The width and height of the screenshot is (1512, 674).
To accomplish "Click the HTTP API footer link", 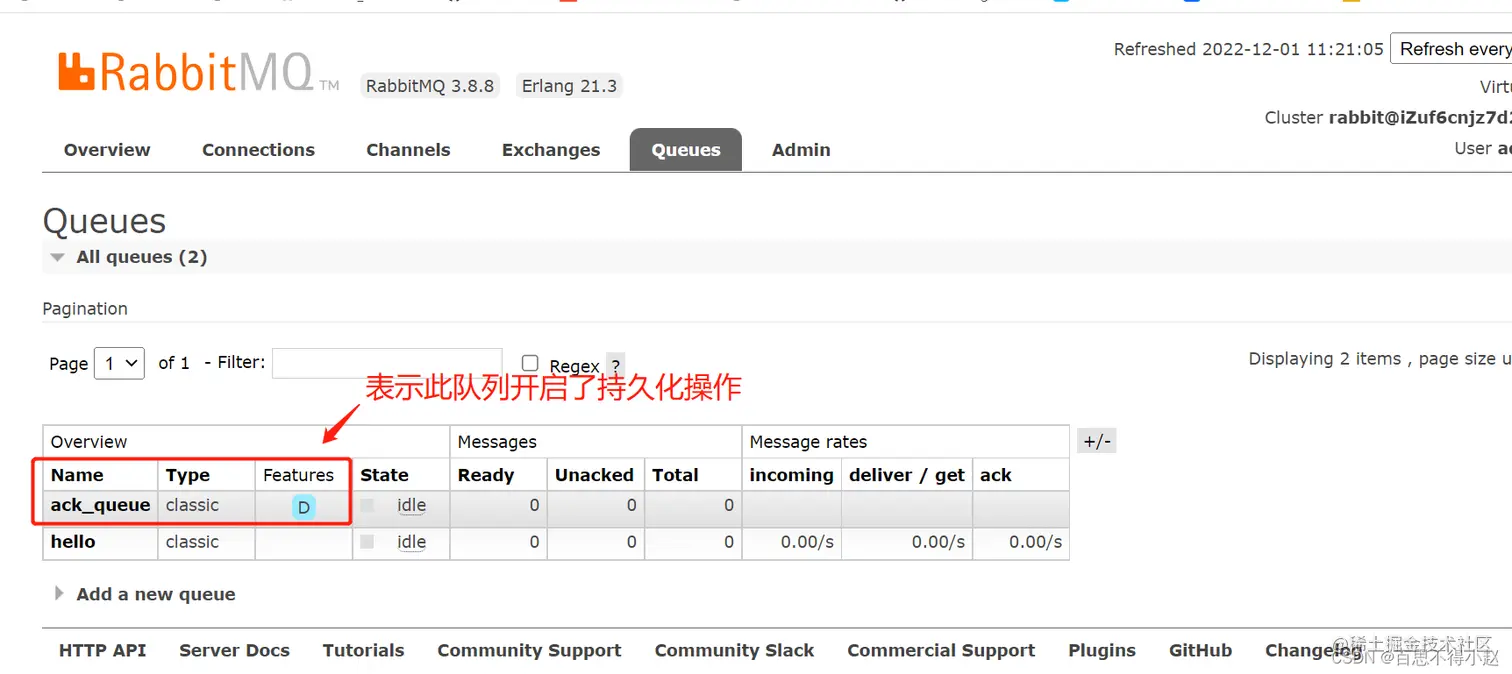I will tap(102, 650).
